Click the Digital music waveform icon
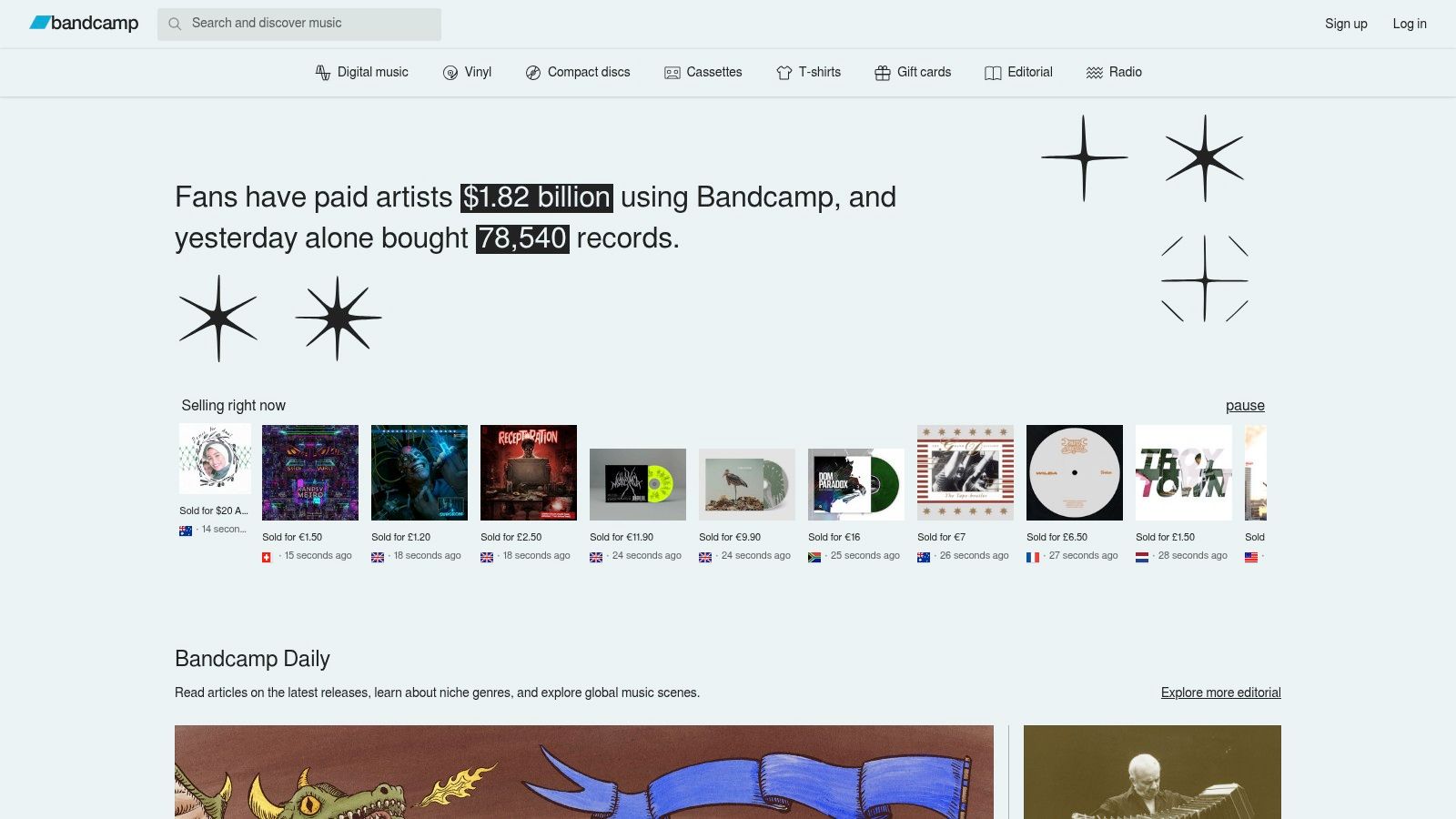The height and width of the screenshot is (819, 1456). (x=323, y=73)
